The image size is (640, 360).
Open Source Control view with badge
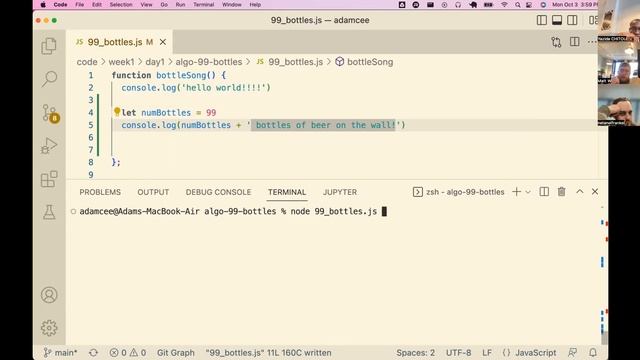(x=50, y=113)
